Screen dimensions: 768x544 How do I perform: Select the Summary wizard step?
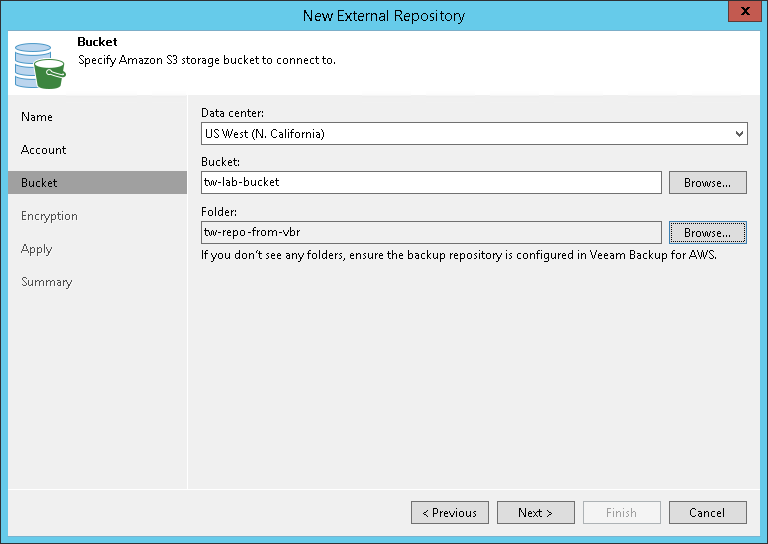[x=46, y=282]
